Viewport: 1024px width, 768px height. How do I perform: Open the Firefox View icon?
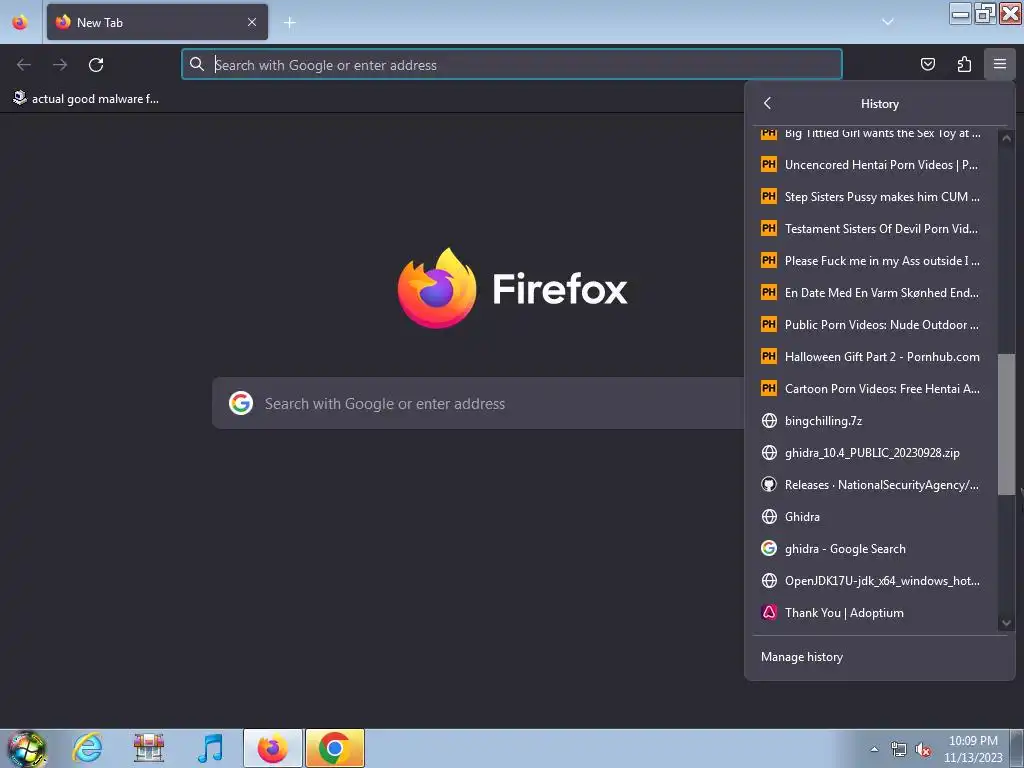(20, 22)
